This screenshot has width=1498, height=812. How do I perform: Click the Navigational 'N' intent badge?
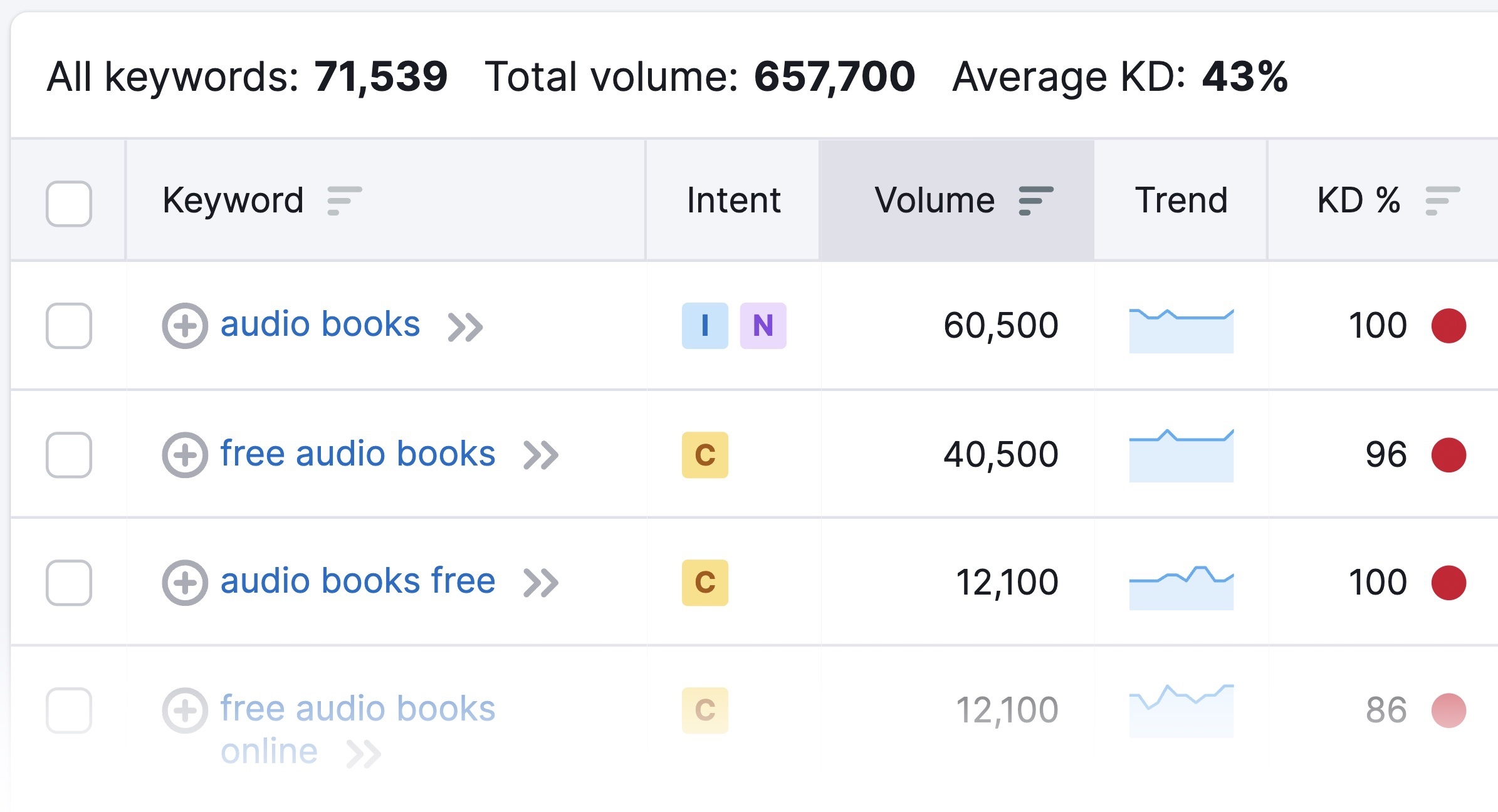[763, 326]
